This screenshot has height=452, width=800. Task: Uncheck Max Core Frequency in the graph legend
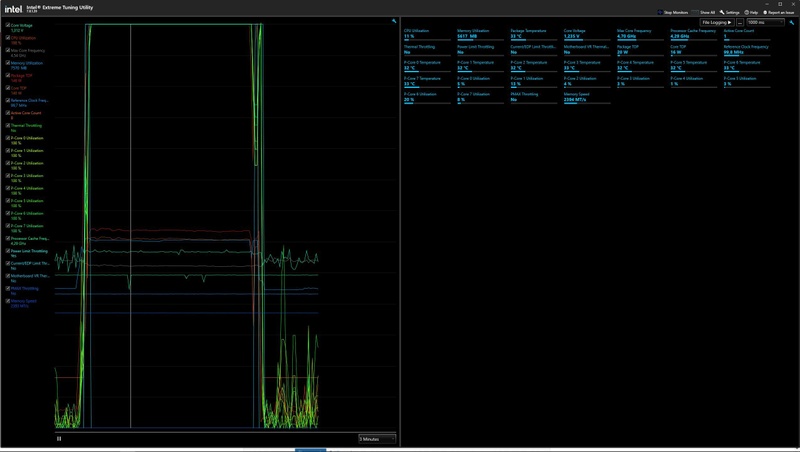point(8,50)
